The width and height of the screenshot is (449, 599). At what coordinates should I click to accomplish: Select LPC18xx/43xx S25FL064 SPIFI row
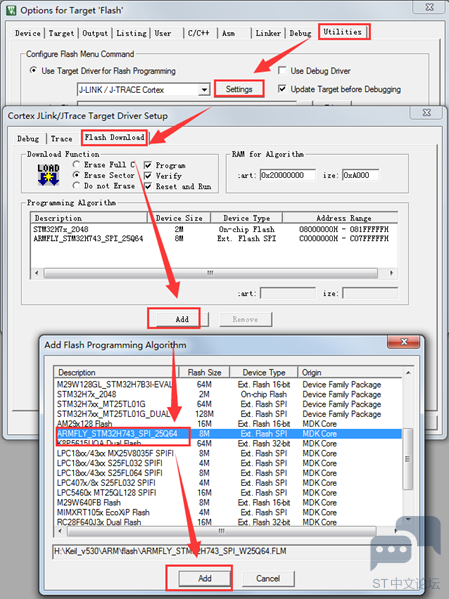(x=228, y=473)
